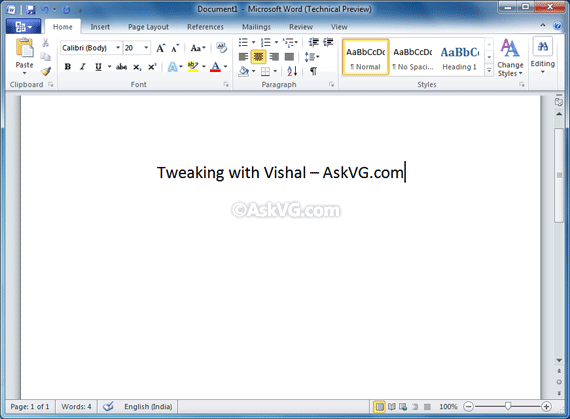Viewport: 570px width, 419px height.
Task: Click the Save icon in quick access toolbar
Action: pyautogui.click(x=31, y=9)
